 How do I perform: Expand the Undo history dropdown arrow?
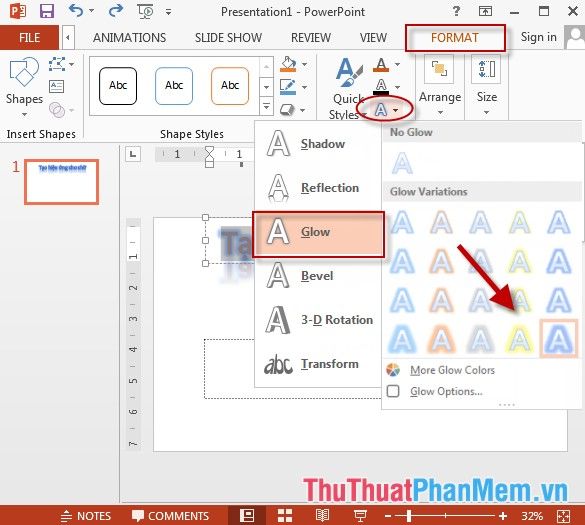pyautogui.click(x=91, y=11)
